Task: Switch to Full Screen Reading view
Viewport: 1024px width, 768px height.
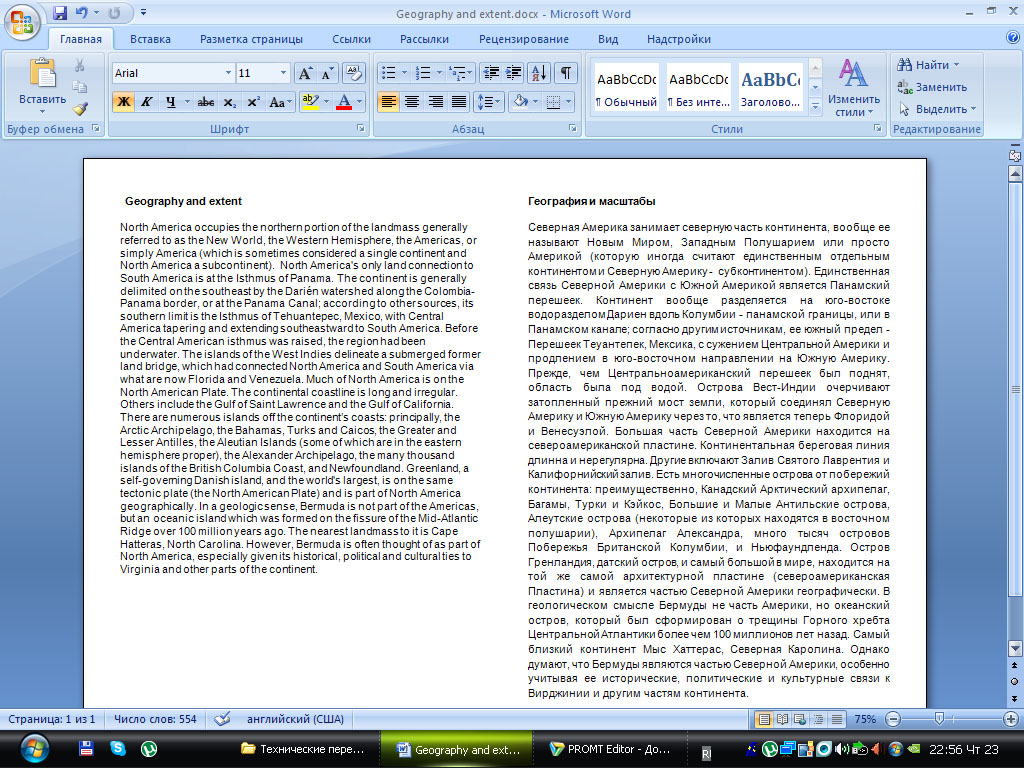Action: [x=782, y=719]
